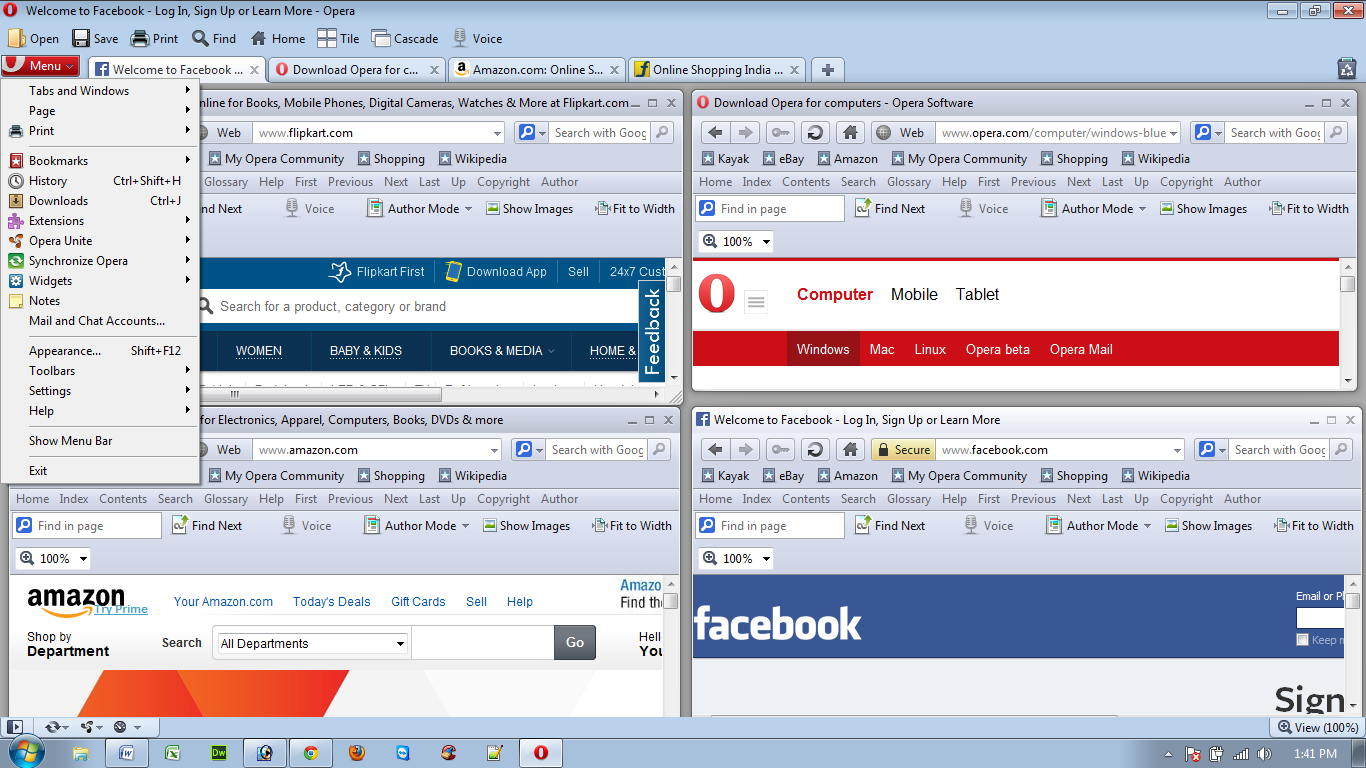Open zoom 100% dropdown in Opera Software window

tap(766, 241)
